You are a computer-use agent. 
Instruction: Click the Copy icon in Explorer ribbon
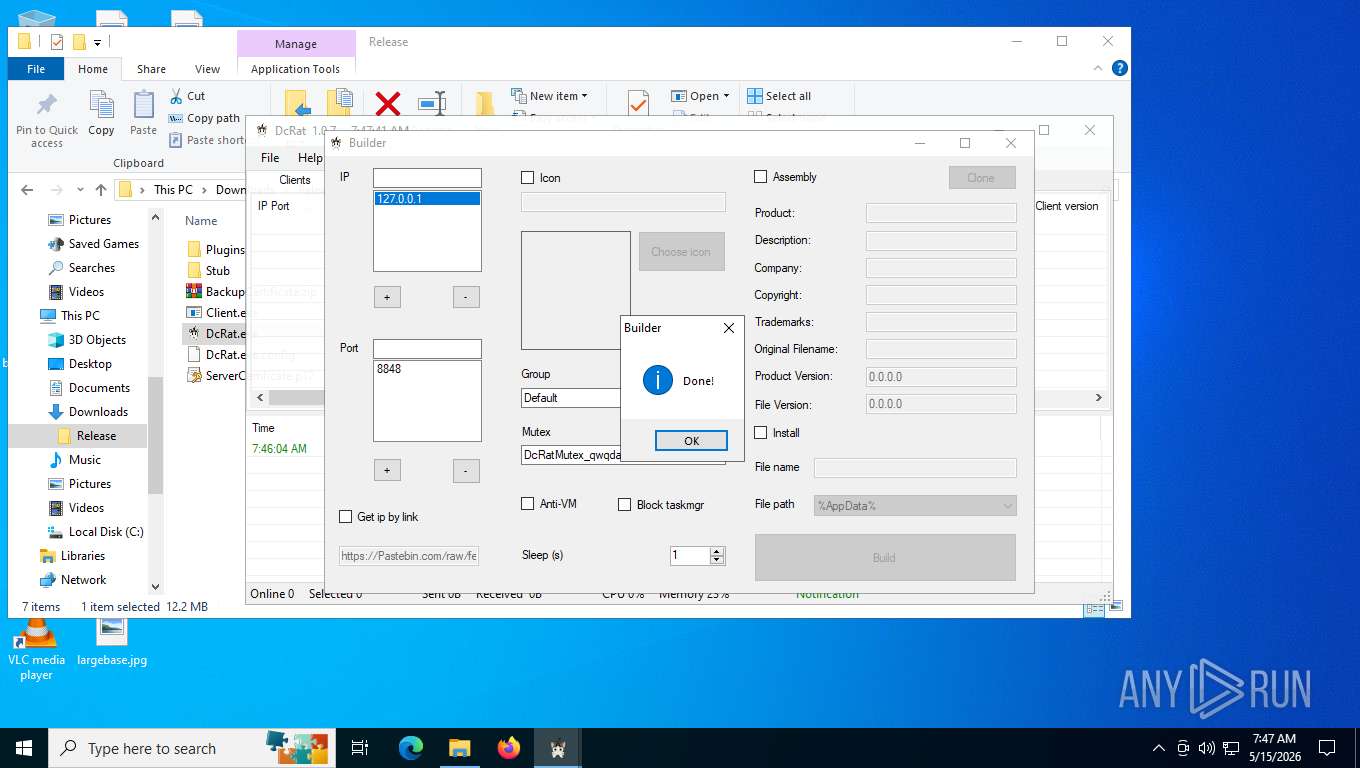coord(101,105)
